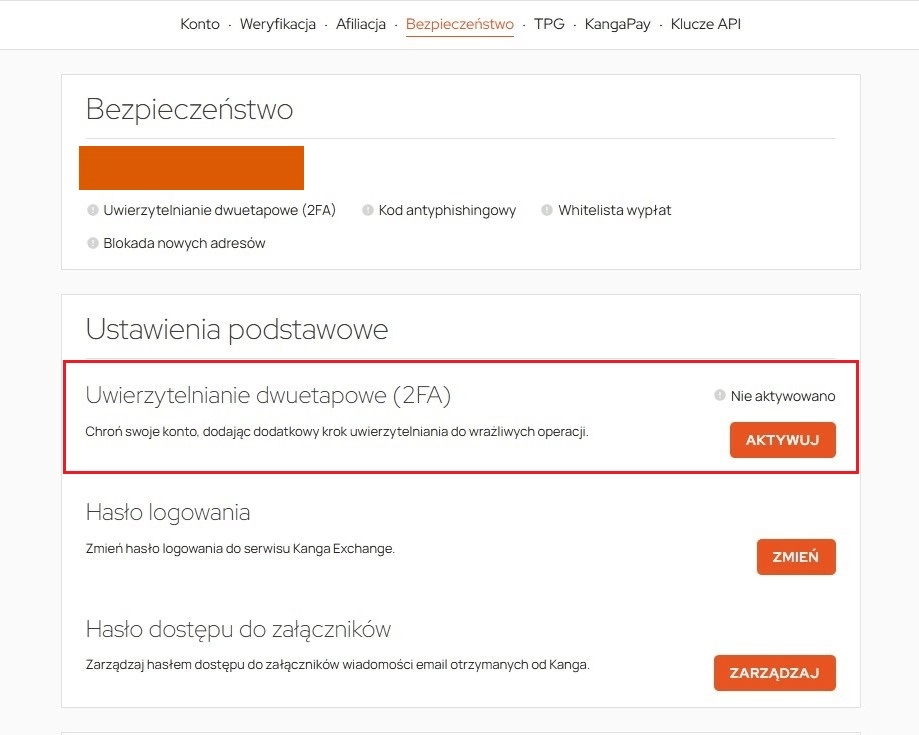
Task: Click the Nie aktywowano status text
Action: click(x=782, y=396)
